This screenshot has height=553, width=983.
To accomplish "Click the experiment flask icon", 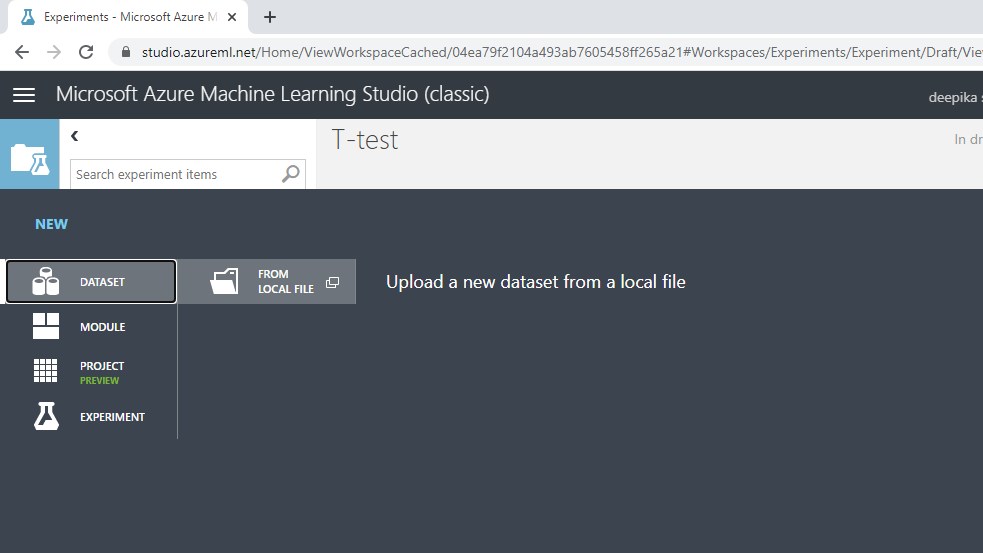I will [x=46, y=416].
